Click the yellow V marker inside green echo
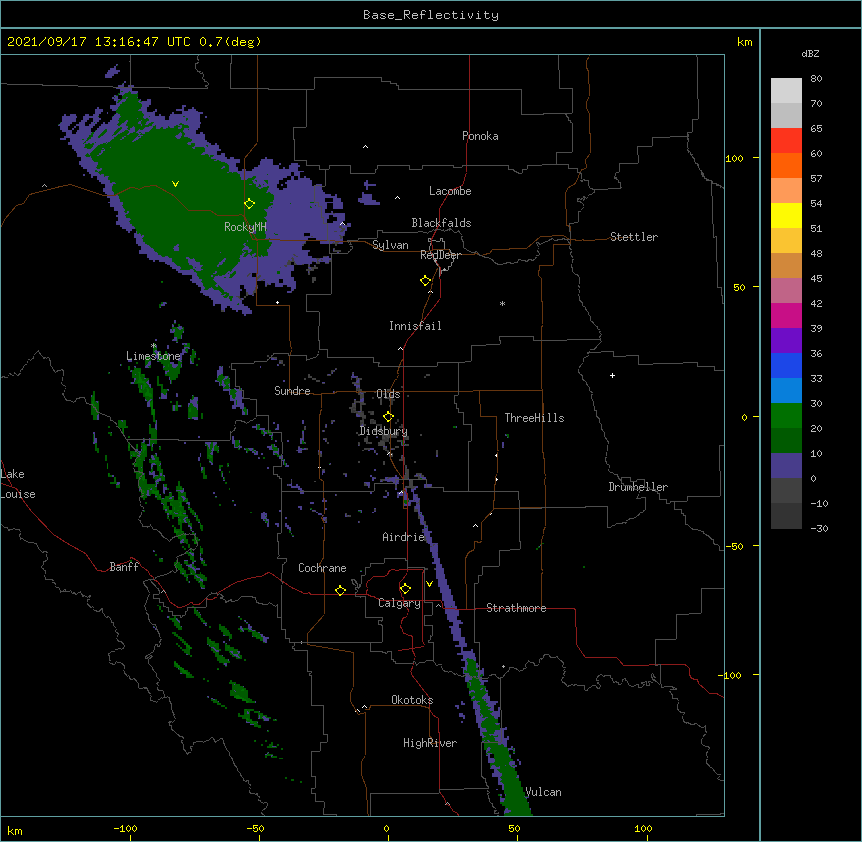Image resolution: width=862 pixels, height=842 pixels. [175, 184]
